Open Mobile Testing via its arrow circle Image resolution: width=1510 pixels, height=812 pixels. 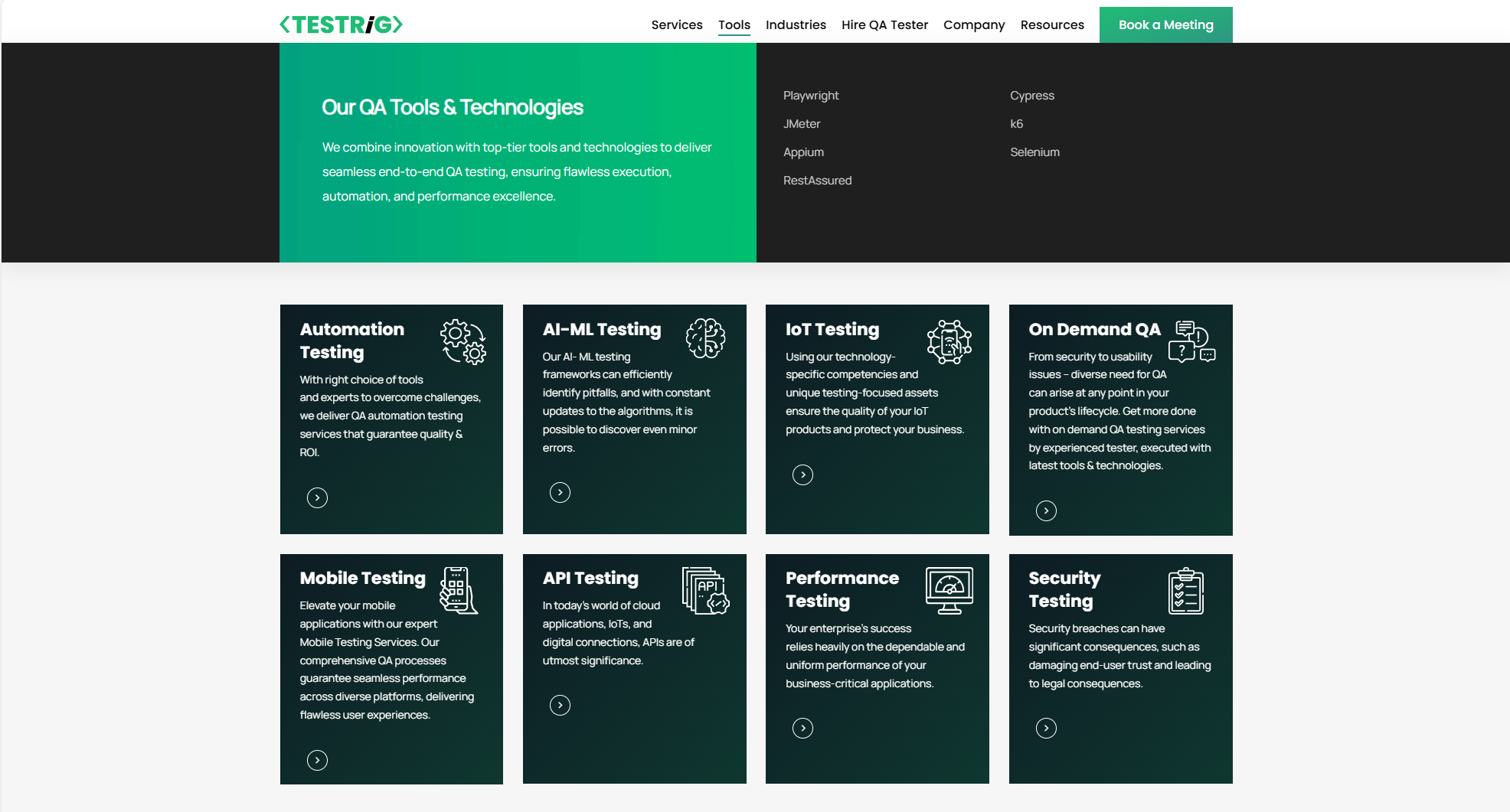click(x=317, y=760)
